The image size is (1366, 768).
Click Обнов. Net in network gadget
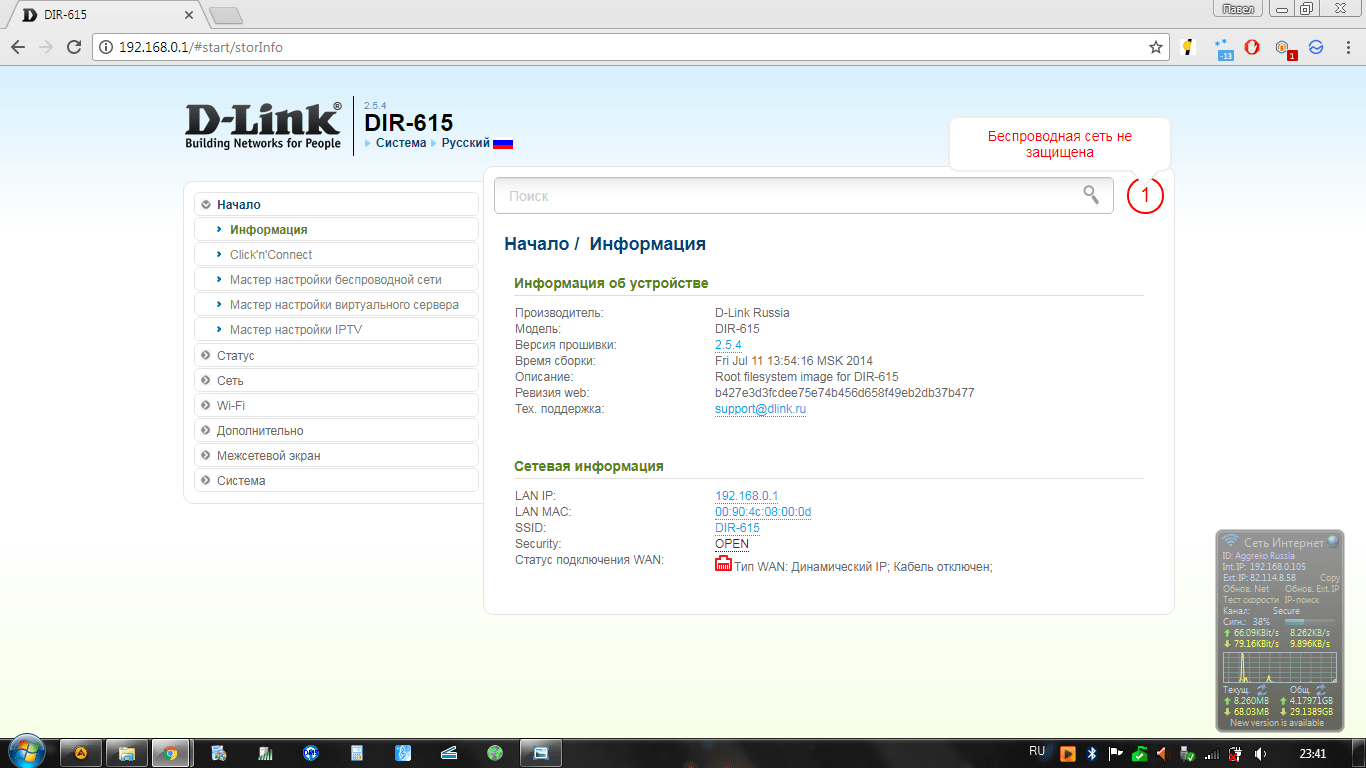tap(1246, 589)
